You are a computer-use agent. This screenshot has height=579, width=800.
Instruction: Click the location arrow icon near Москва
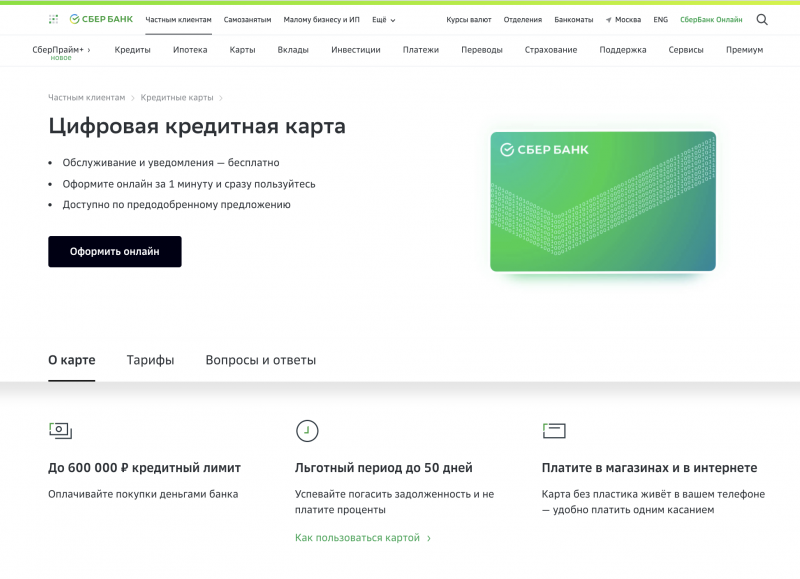(x=609, y=20)
